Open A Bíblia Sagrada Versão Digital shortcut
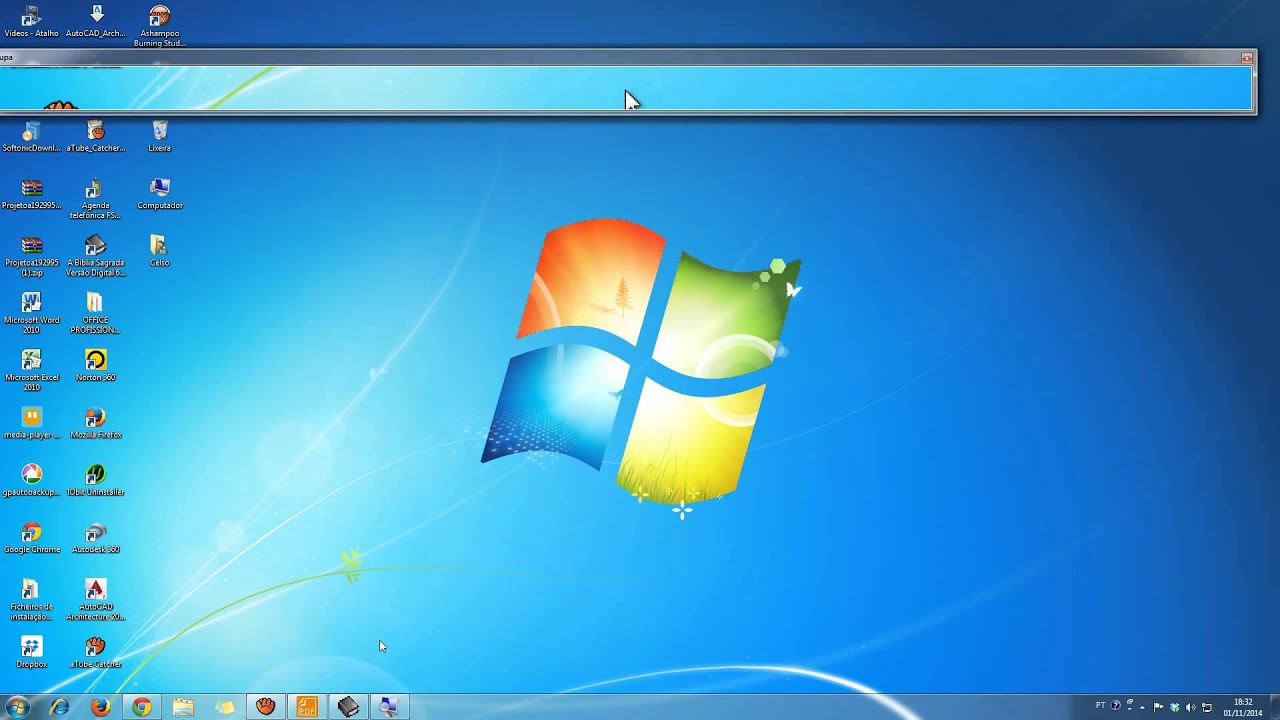 click(96, 256)
